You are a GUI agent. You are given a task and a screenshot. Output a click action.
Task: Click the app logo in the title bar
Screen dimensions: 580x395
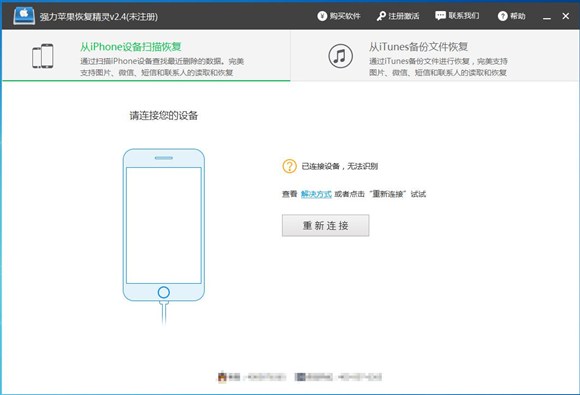pyautogui.click(x=24, y=16)
